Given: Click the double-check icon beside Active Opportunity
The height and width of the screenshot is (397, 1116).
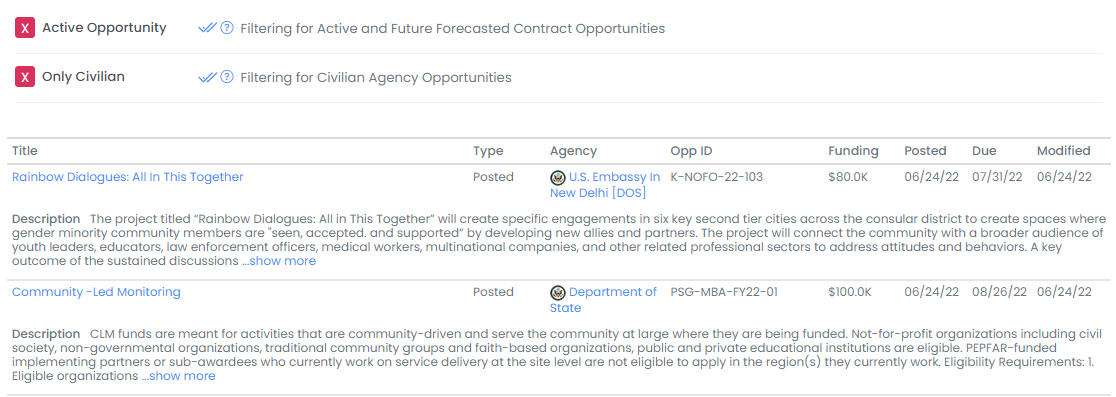Looking at the screenshot, I should tap(207, 28).
